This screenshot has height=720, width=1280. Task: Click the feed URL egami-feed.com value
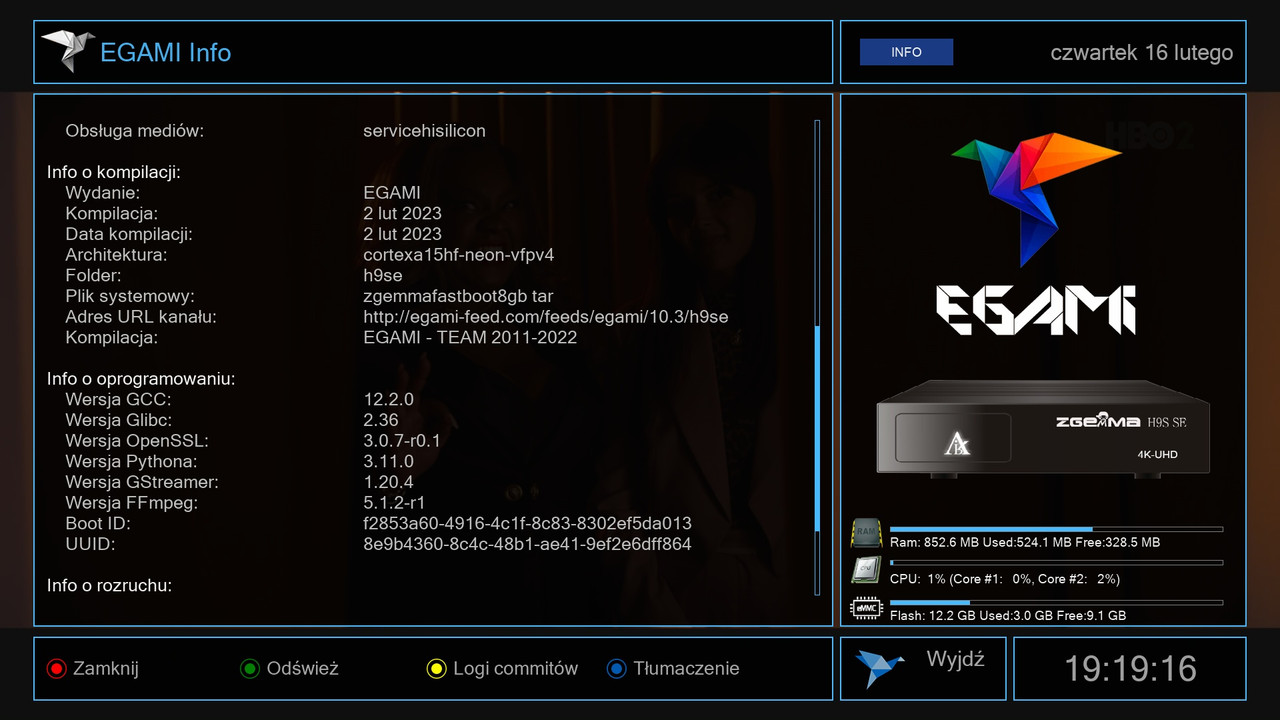pos(546,317)
